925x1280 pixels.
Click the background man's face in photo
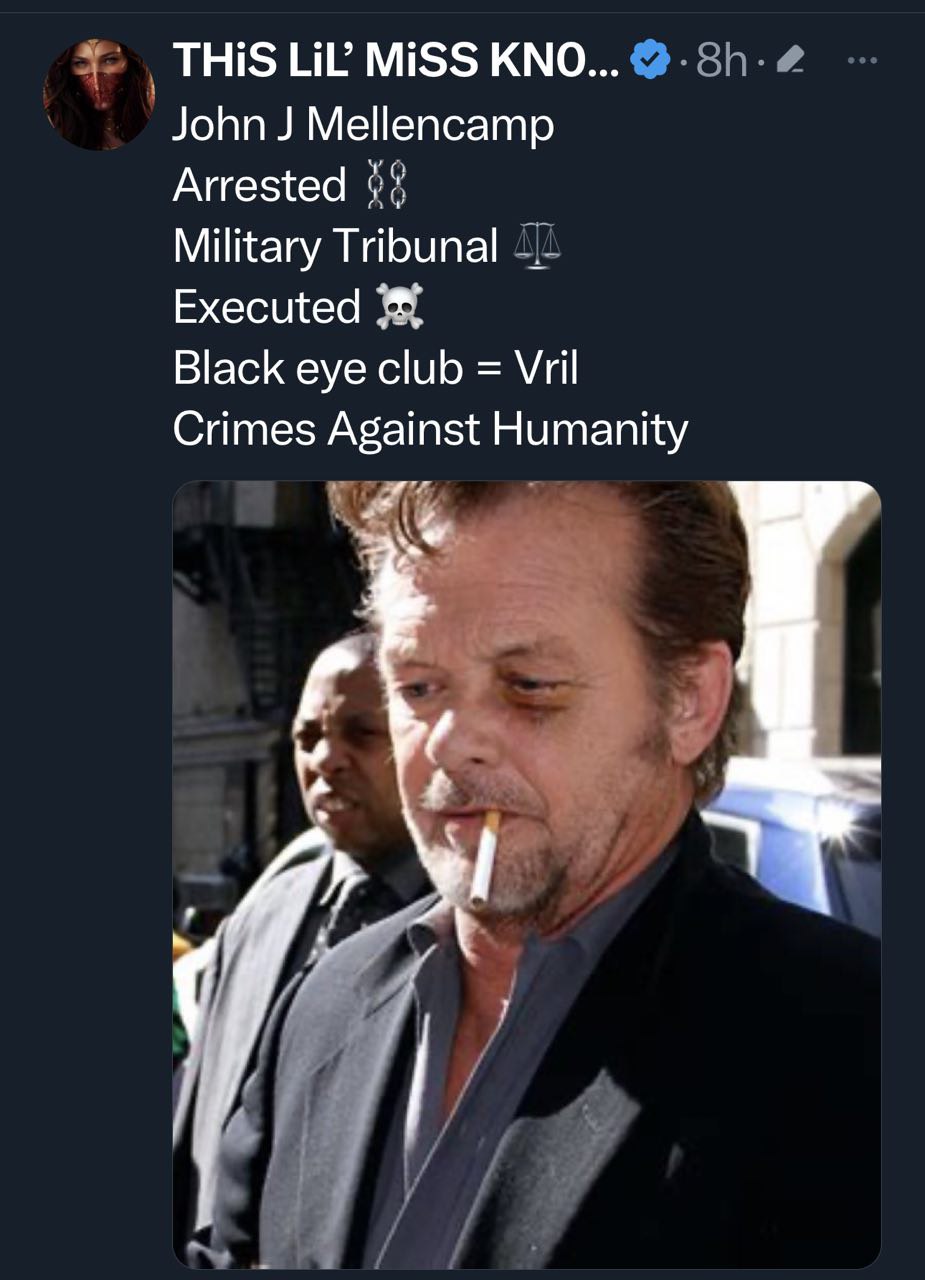click(339, 745)
